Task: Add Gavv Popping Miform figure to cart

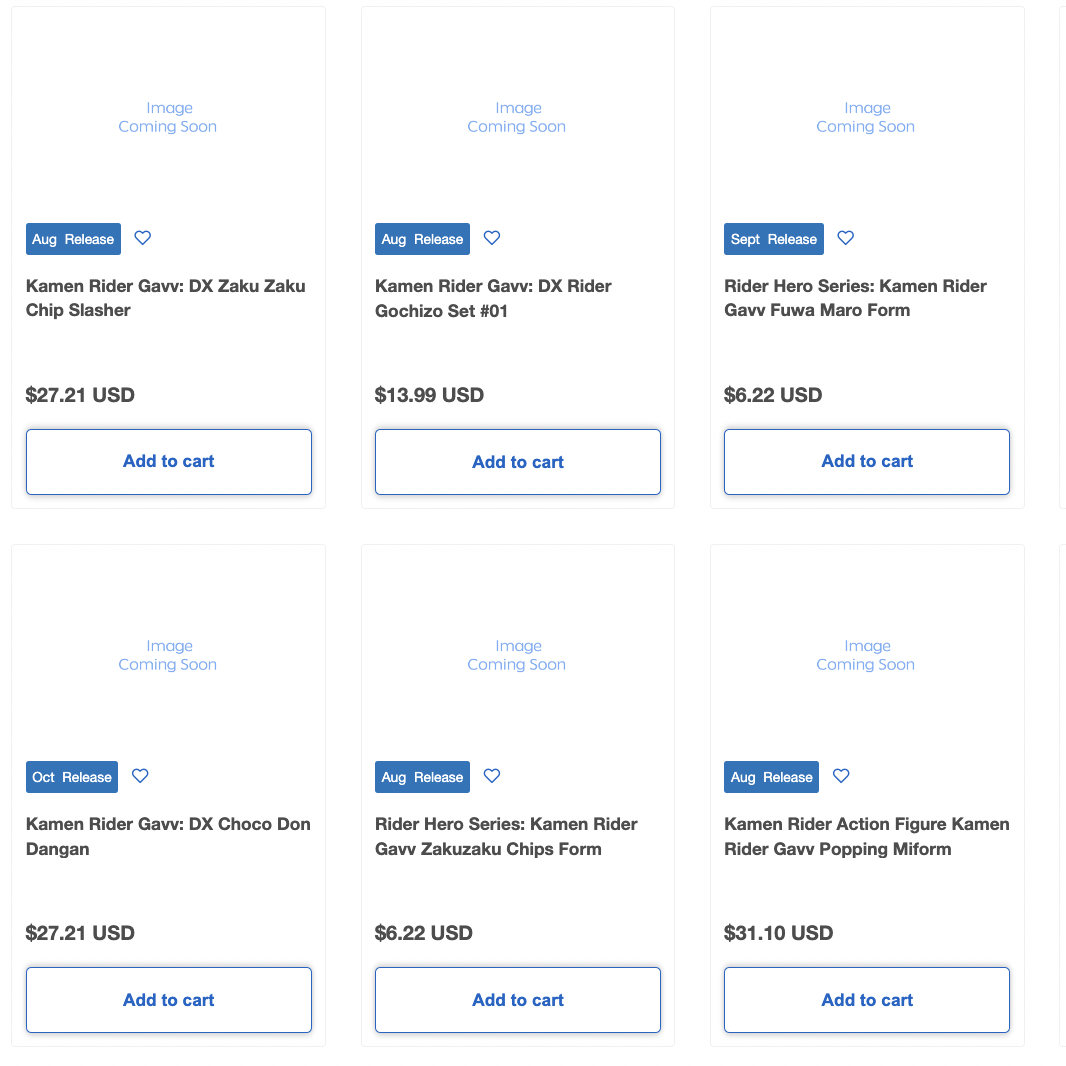Action: [867, 1000]
